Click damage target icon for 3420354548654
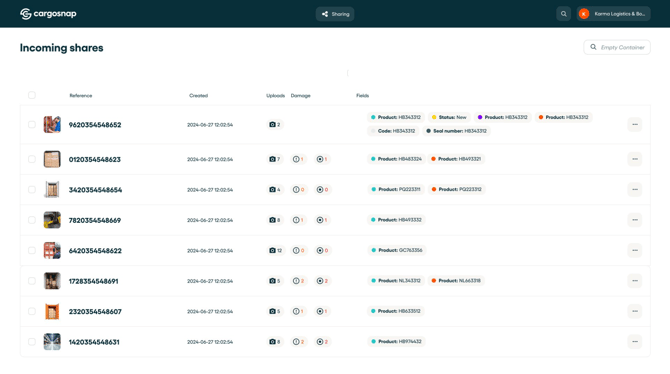The width and height of the screenshot is (670, 374). click(x=320, y=189)
